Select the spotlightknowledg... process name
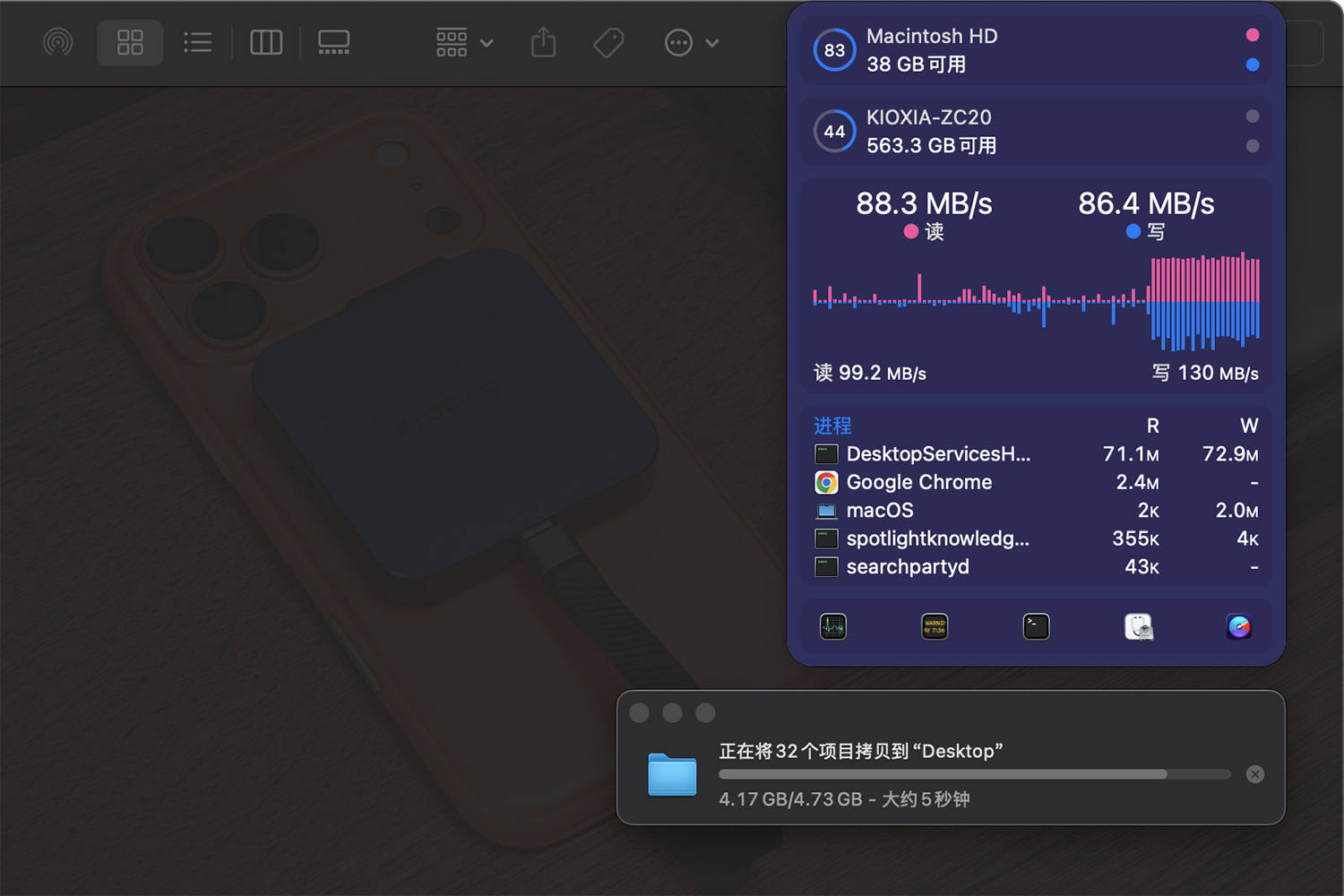Screen dimensions: 1344x896 click(938, 538)
